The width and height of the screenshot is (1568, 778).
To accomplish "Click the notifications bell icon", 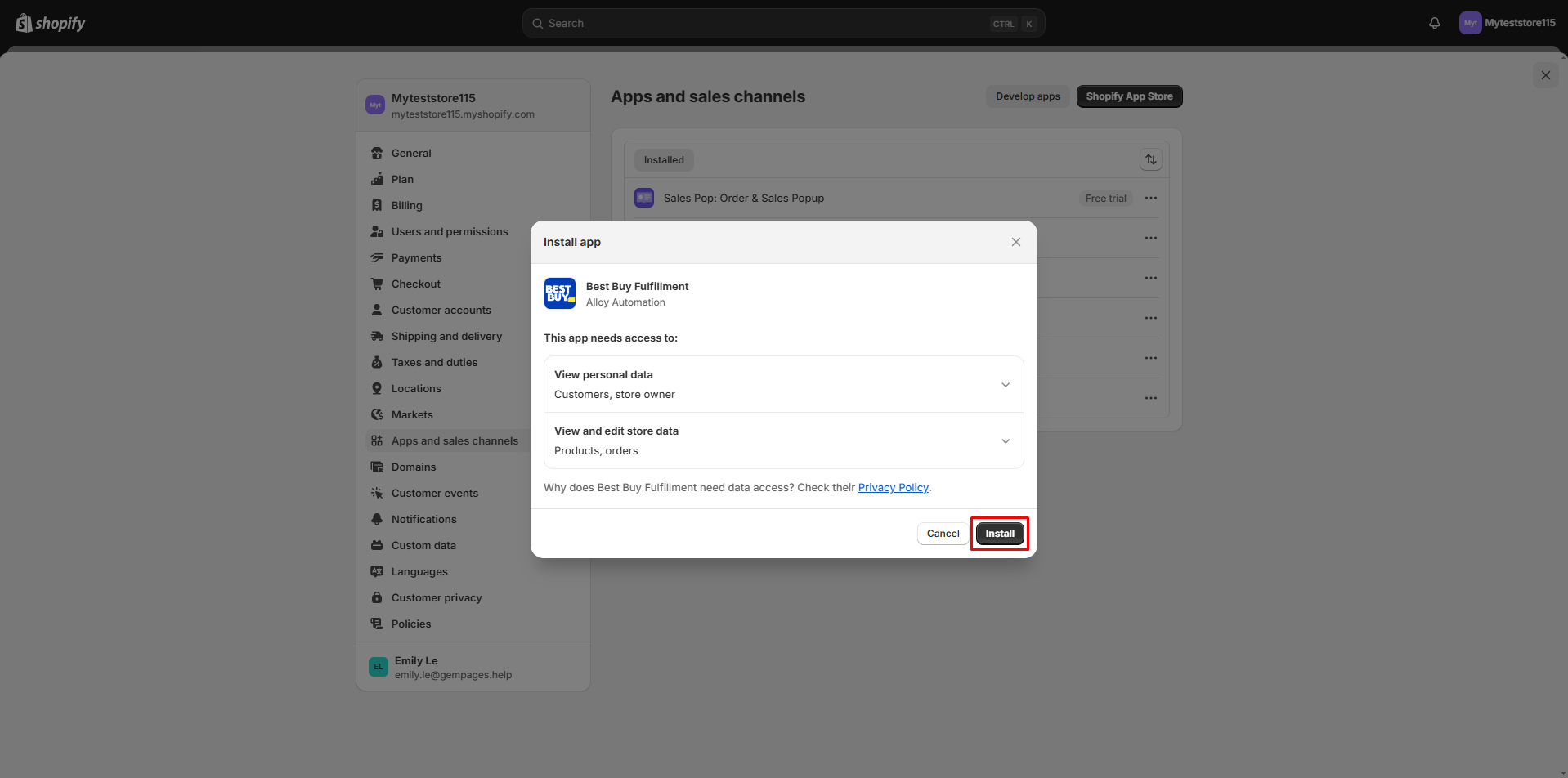I will point(1434,23).
